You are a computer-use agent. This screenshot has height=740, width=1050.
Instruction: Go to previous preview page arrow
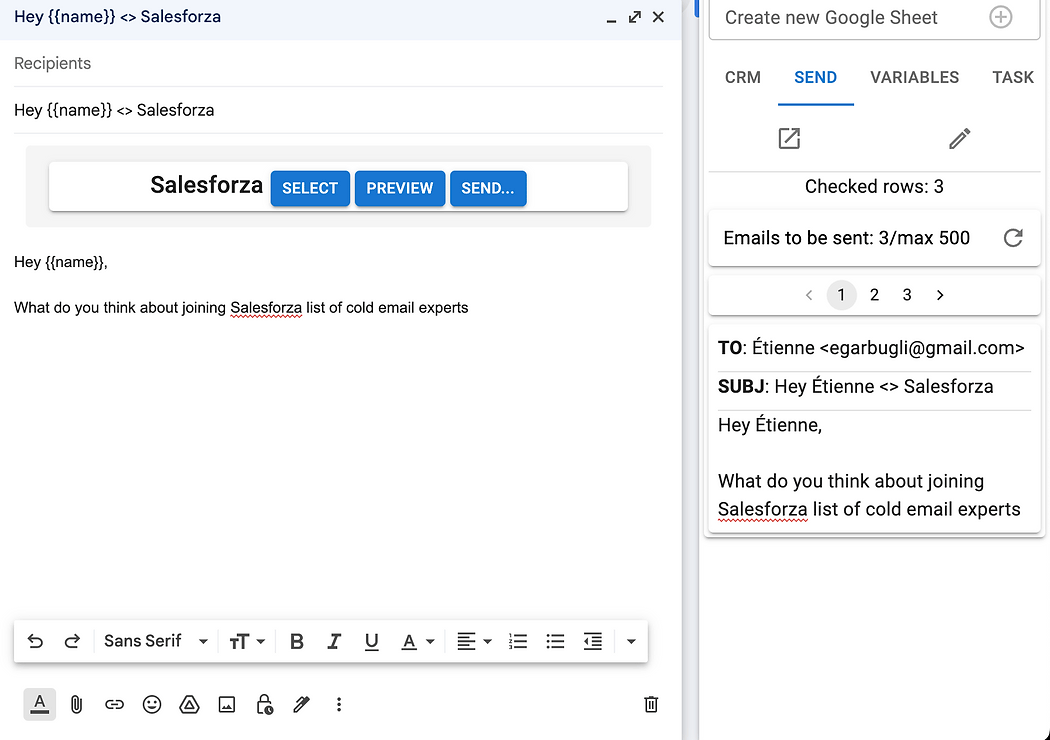(x=809, y=295)
